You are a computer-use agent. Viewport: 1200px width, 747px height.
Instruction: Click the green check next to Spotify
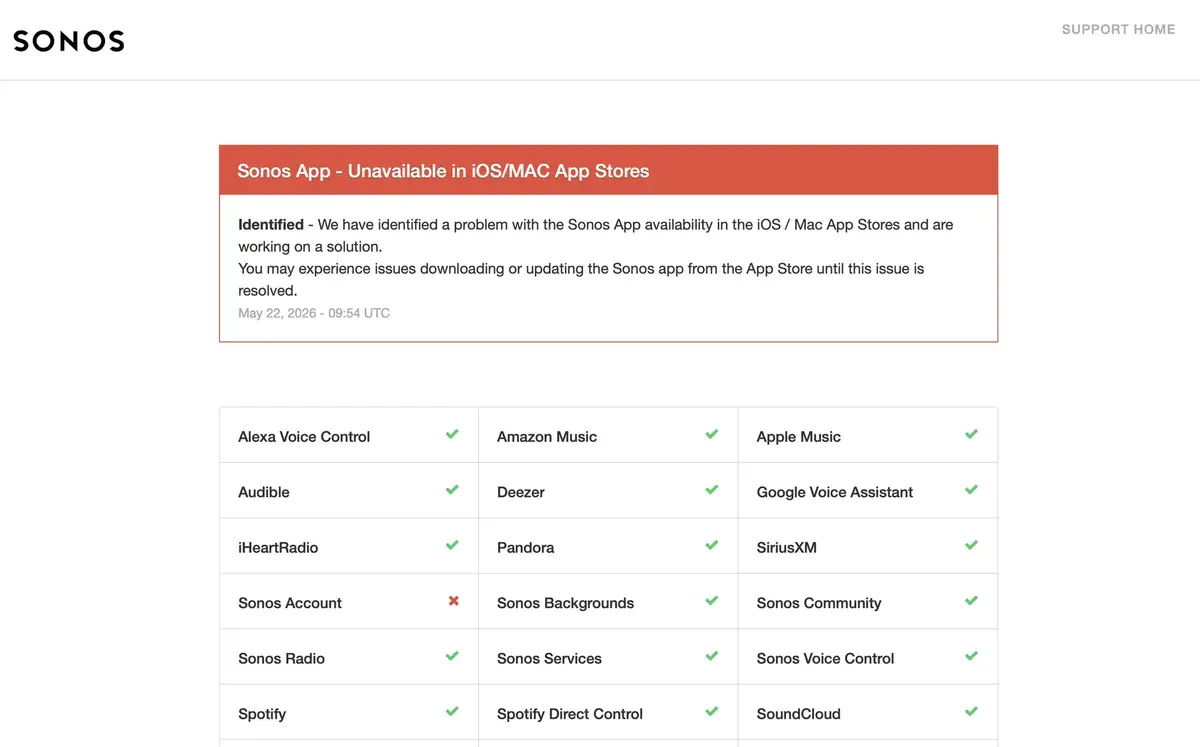click(452, 712)
